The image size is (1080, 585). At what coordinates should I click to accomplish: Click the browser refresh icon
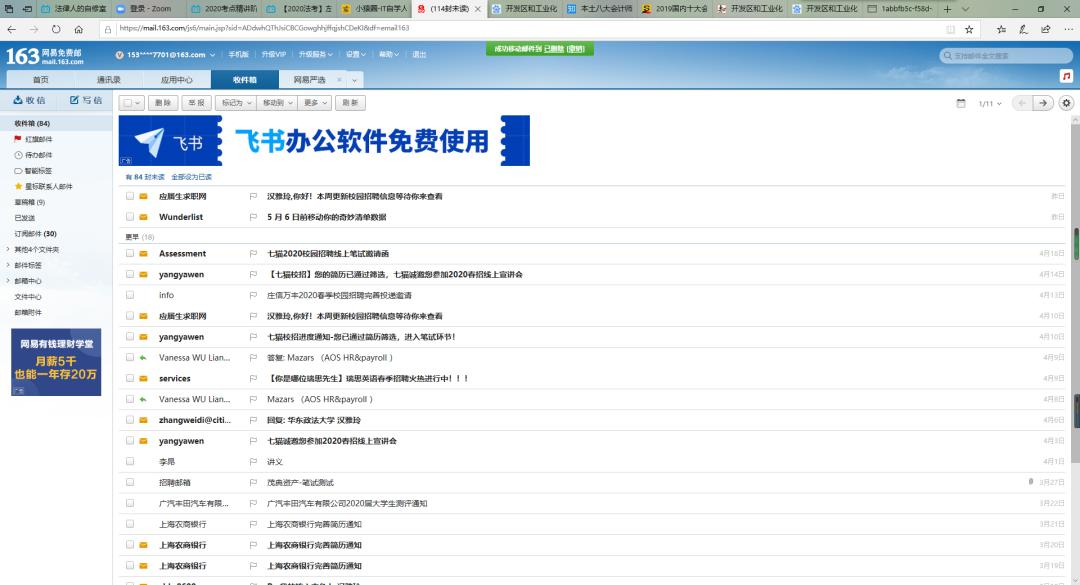tap(55, 29)
